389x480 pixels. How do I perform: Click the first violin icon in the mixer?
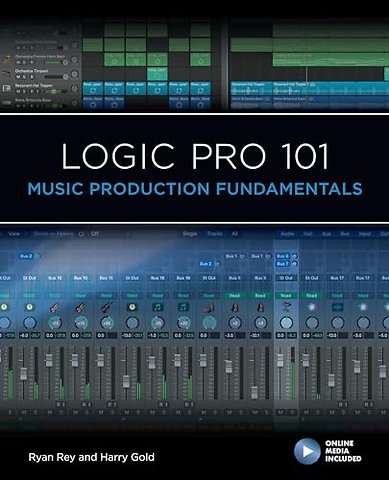coord(234,307)
